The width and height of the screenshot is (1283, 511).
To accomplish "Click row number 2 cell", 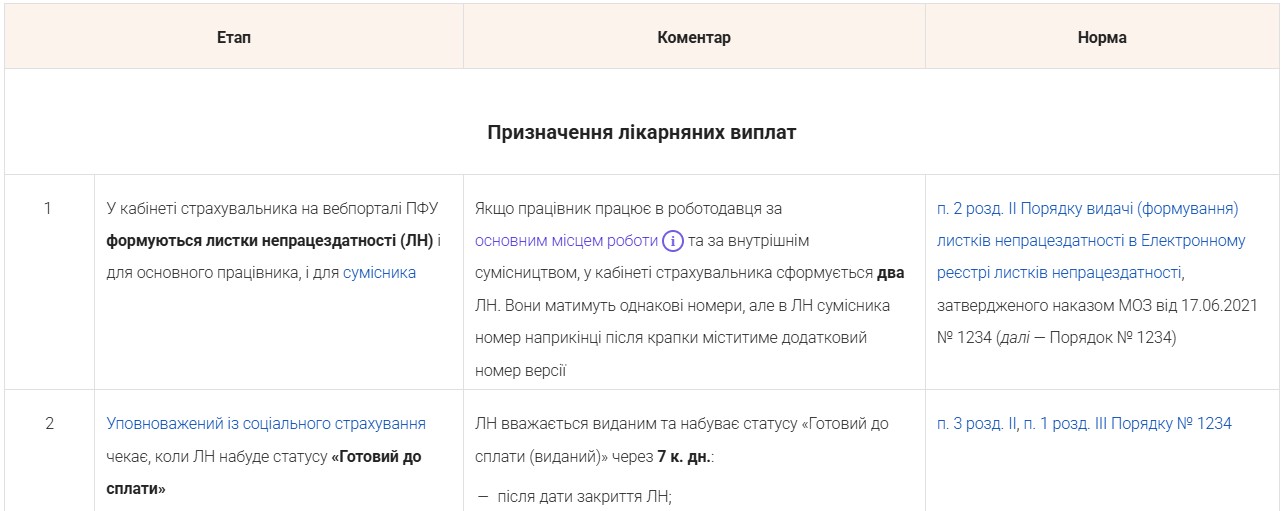I will tap(49, 423).
